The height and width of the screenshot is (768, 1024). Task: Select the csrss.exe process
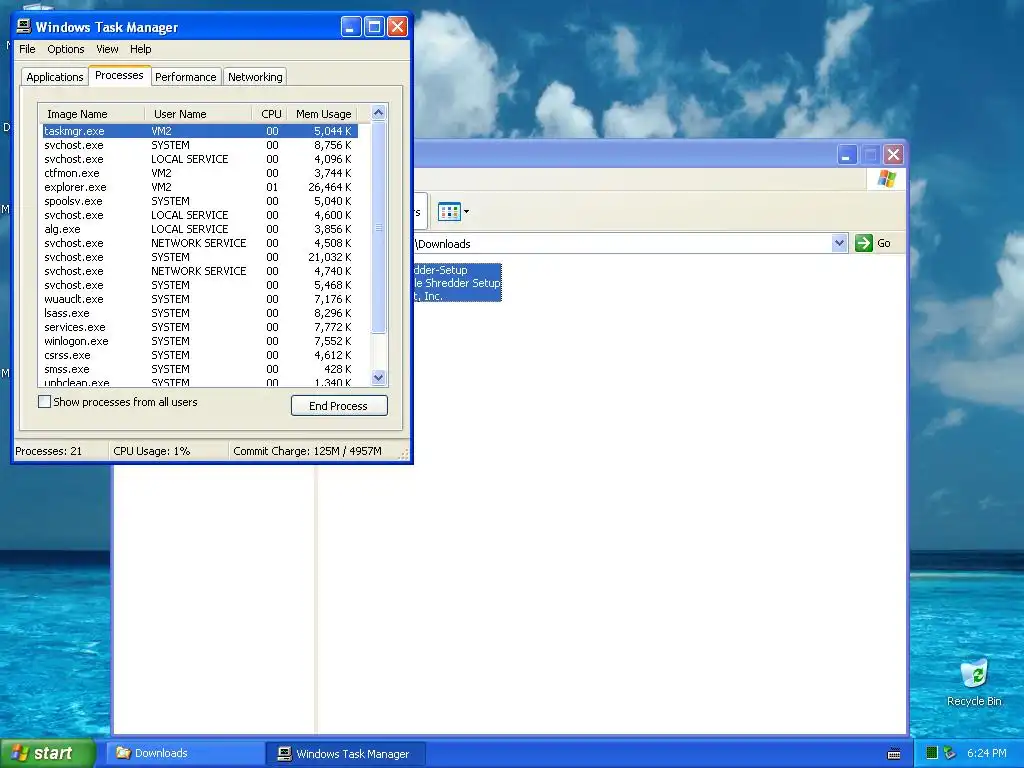point(200,355)
